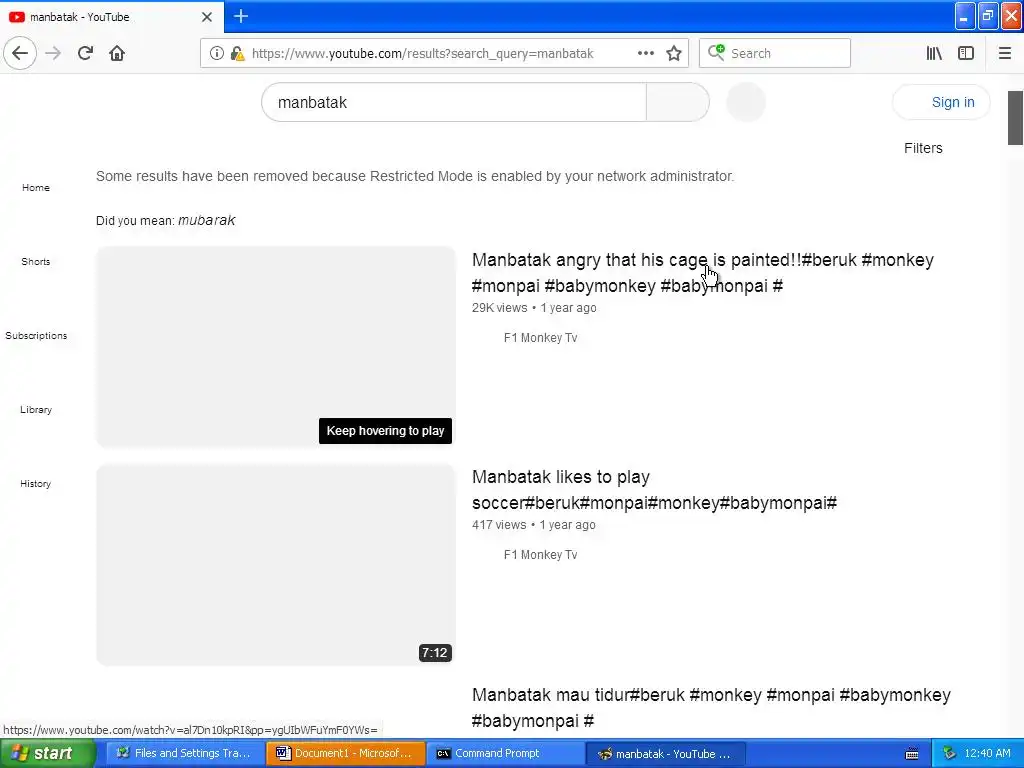Click the thumbnail with 7:12 duration

pos(276,565)
